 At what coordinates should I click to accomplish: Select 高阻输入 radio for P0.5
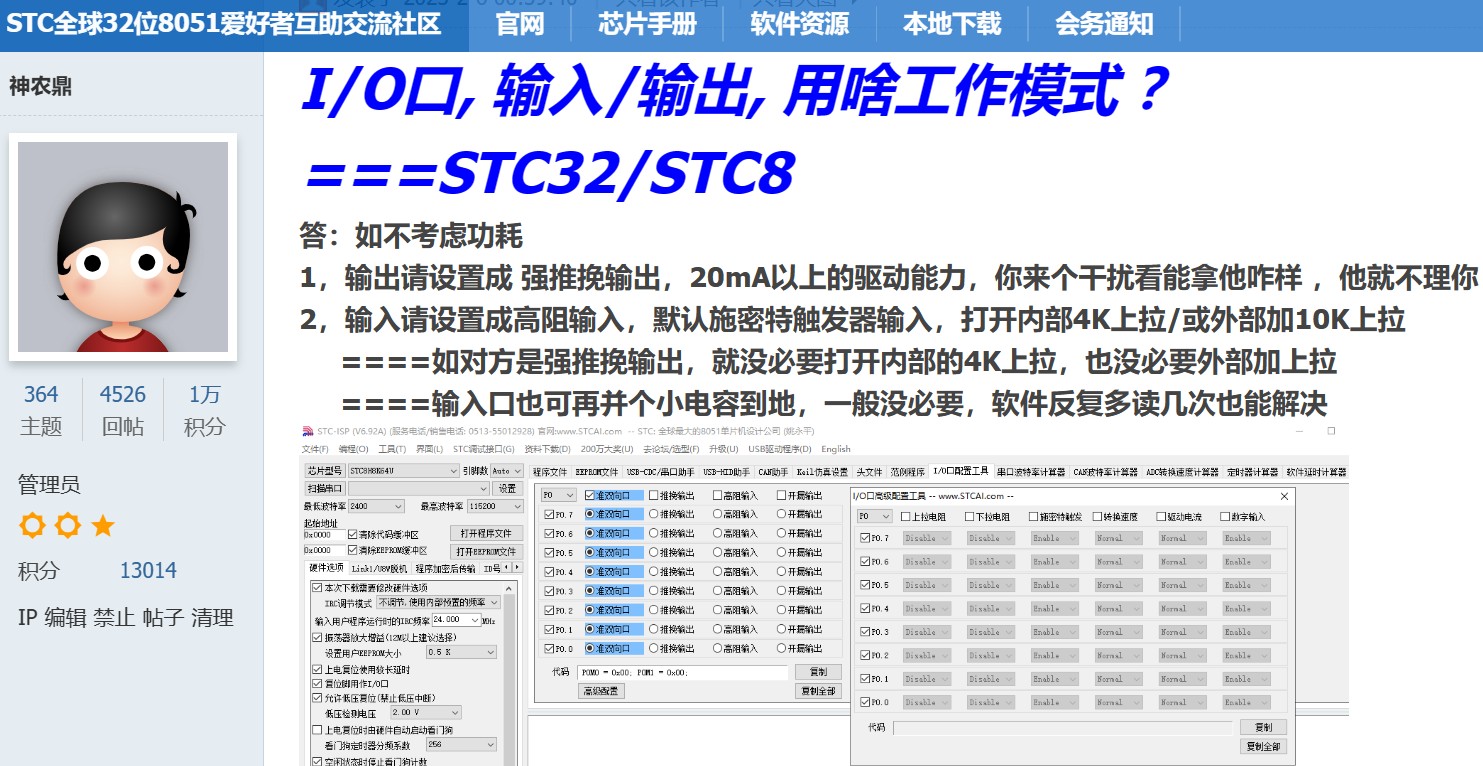[x=718, y=553]
